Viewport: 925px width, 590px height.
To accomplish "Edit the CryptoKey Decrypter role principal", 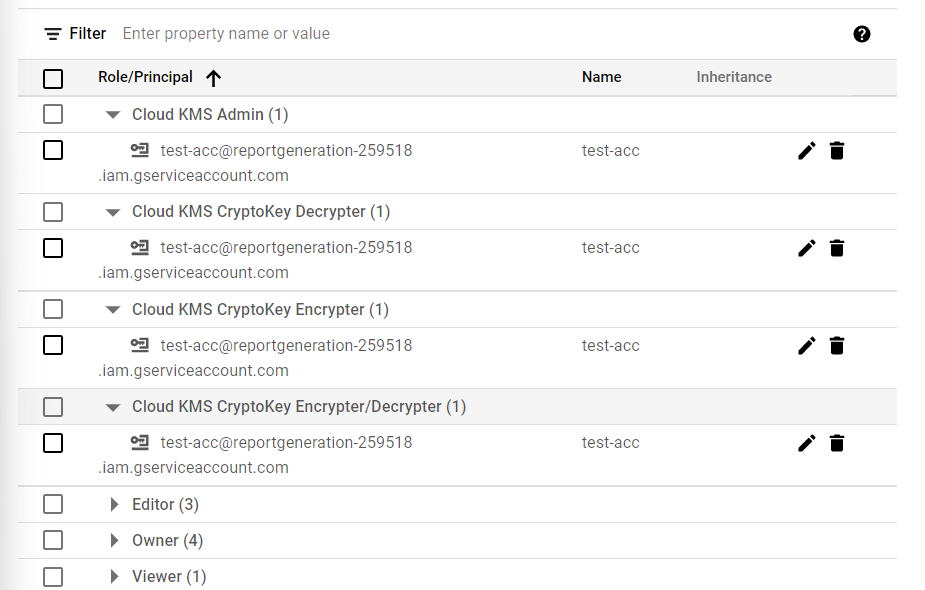I will click(807, 248).
